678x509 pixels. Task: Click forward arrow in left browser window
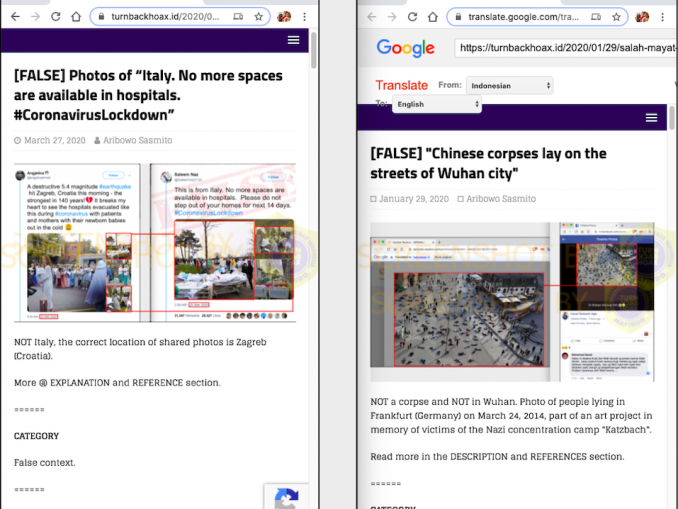35,17
